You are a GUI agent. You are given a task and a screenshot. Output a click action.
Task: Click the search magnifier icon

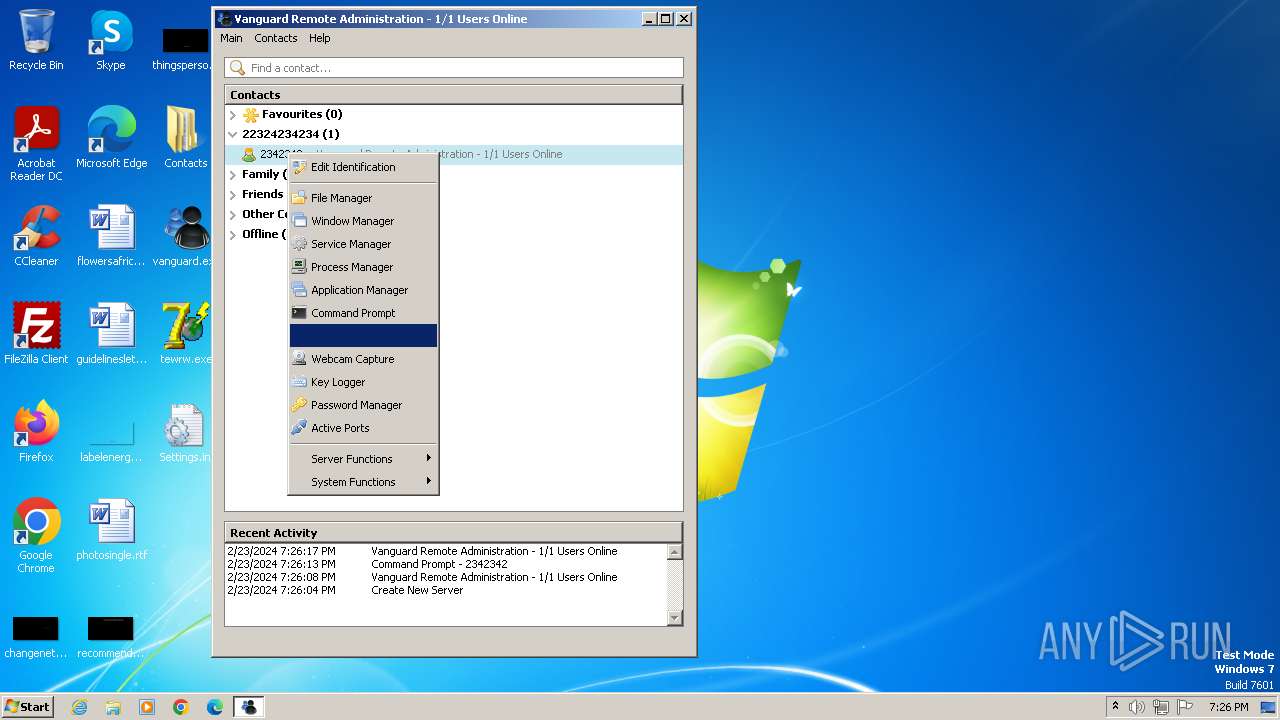237,68
